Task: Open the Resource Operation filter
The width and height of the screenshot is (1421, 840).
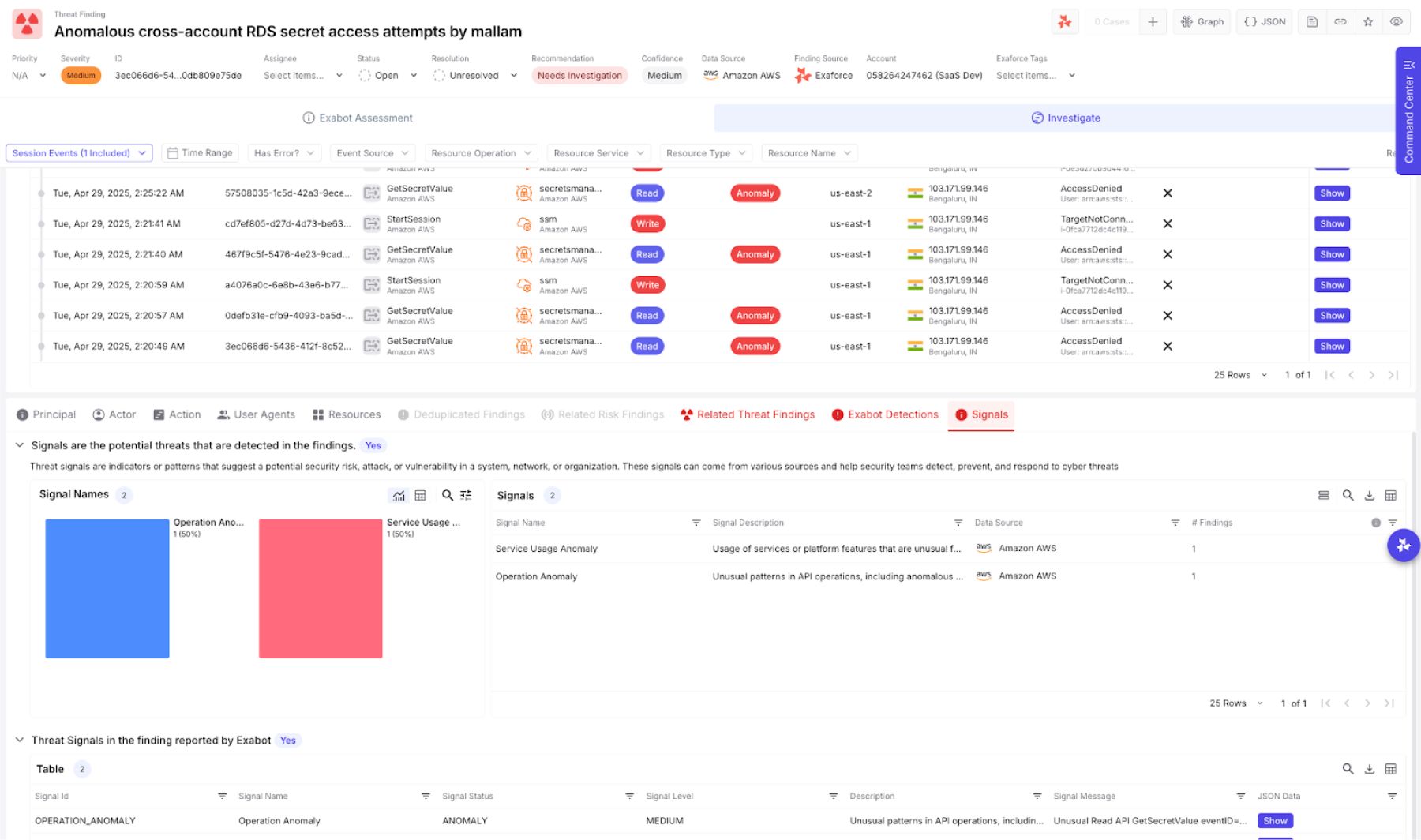Action: tap(481, 153)
